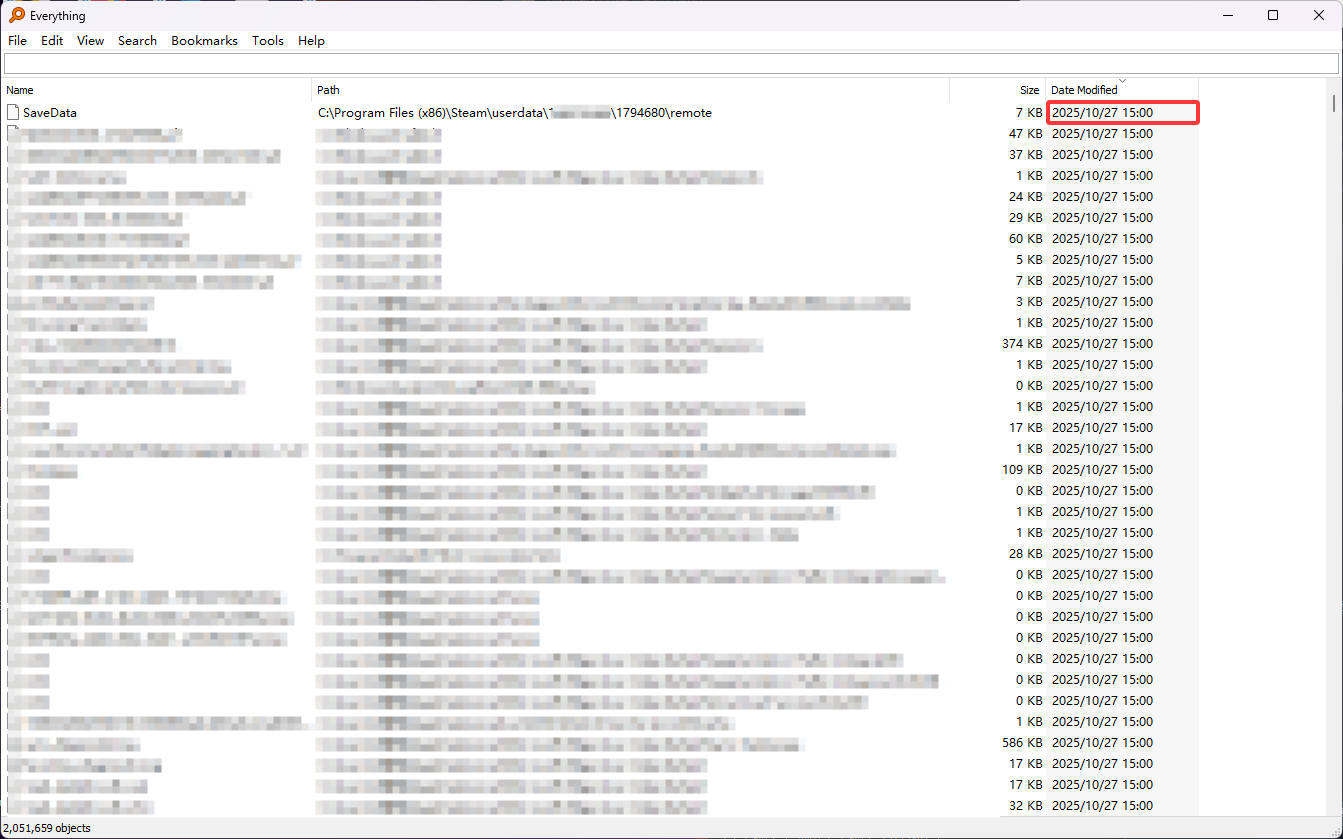Open the Edit menu
Viewport: 1343px width, 839px height.
coord(52,41)
